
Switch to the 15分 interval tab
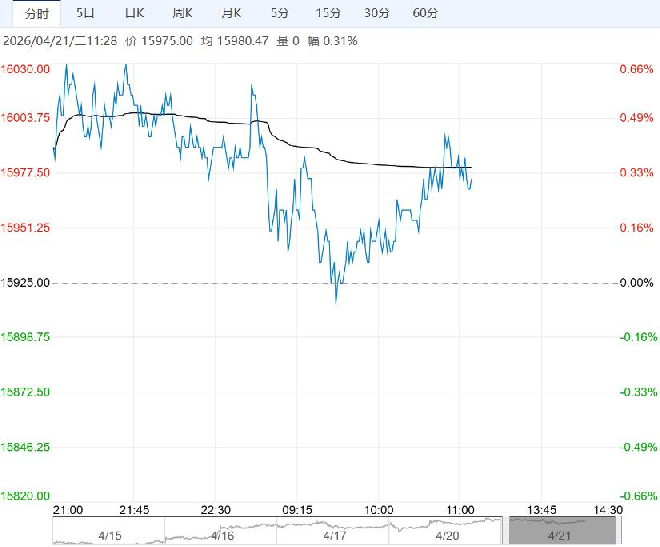[327, 12]
